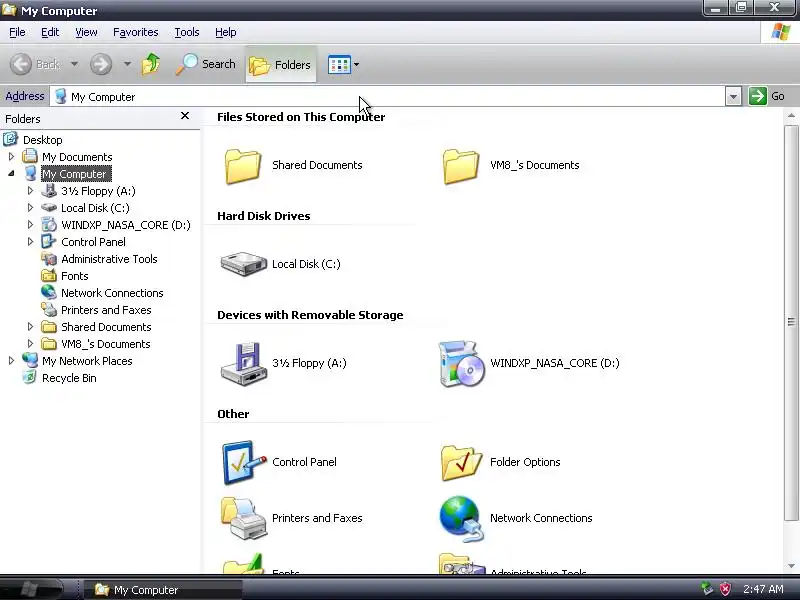Image resolution: width=800 pixels, height=600 pixels.
Task: Open Views dropdown arrow
Action: [x=357, y=65]
